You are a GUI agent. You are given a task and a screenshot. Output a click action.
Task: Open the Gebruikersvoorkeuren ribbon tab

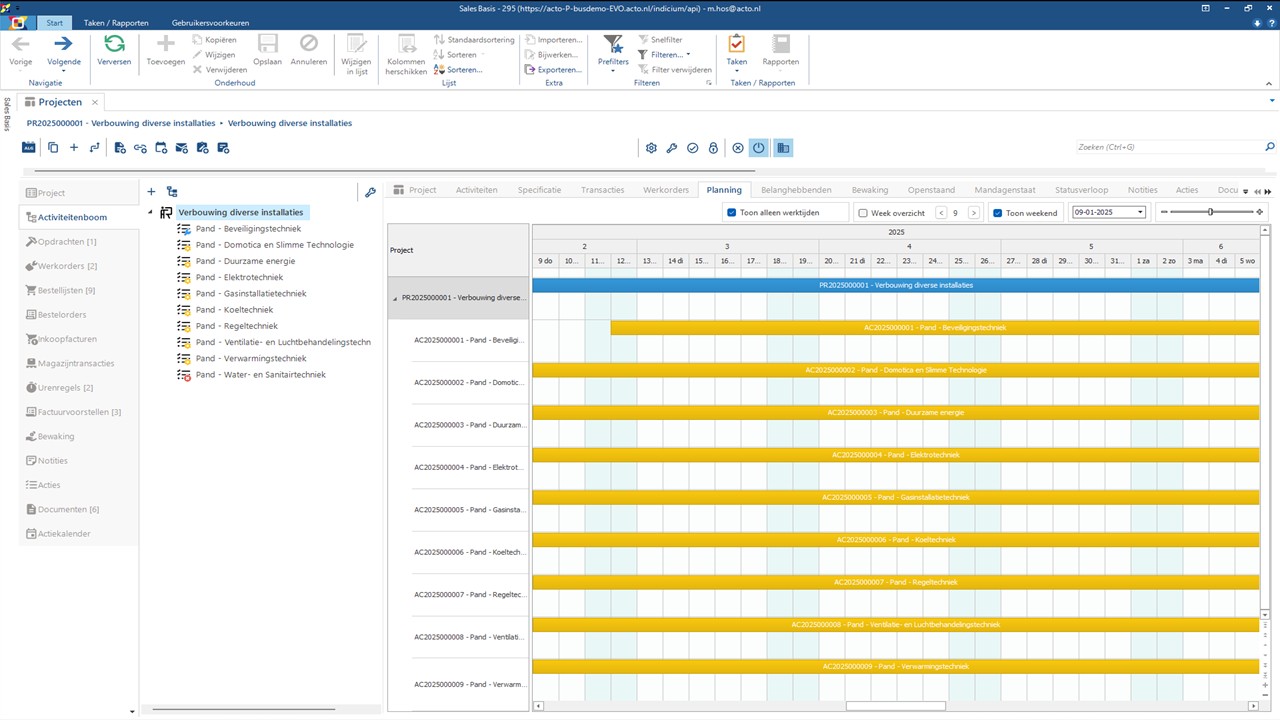(x=210, y=22)
